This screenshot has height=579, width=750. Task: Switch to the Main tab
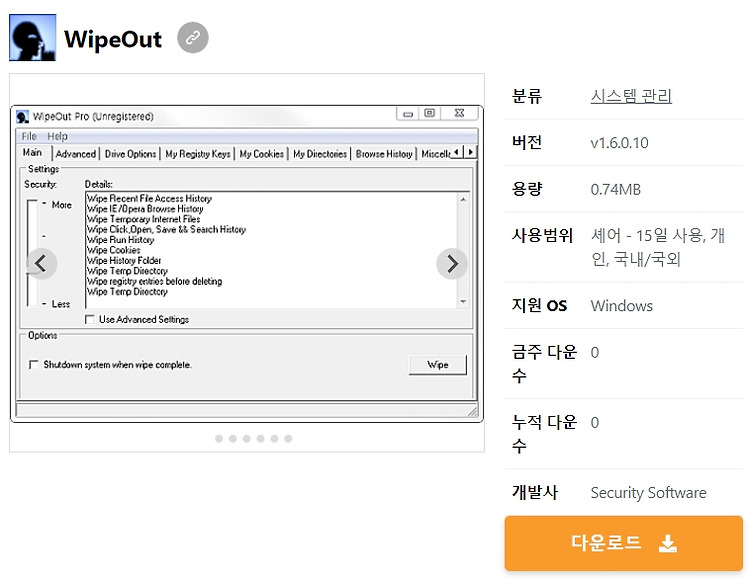32,153
